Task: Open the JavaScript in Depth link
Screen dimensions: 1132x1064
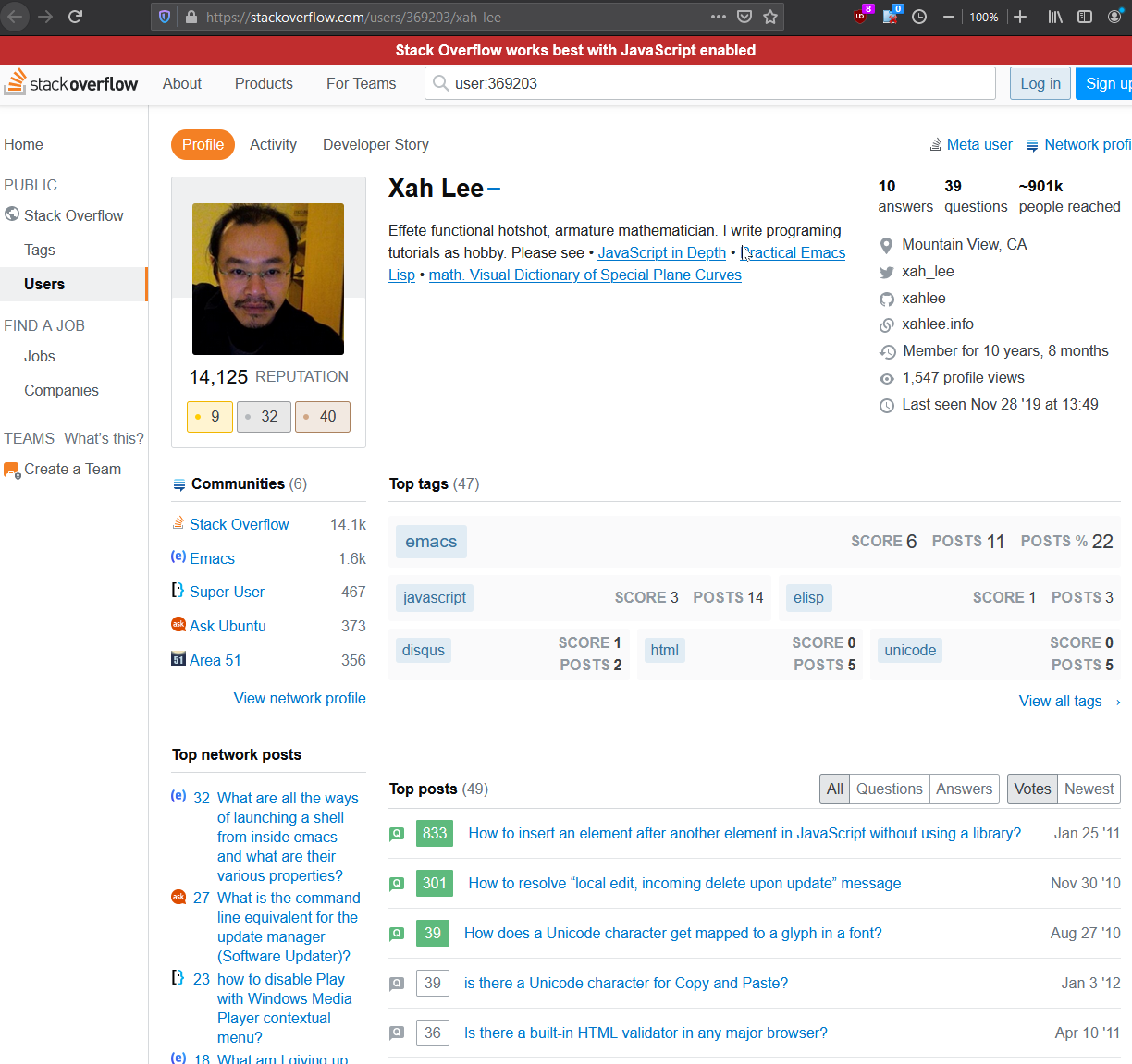Action: click(661, 252)
